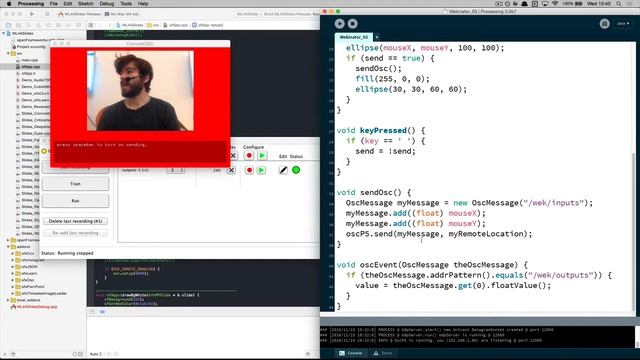Image resolution: width=640 pixels, height=360 pixels.
Task: Open the Xcode related items grid icon
Action: (91, 25)
